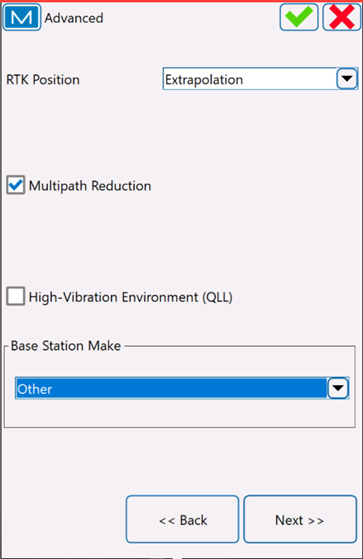Image resolution: width=363 pixels, height=559 pixels.
Task: Click High-Vibration Environment (QLL) label text
Action: (x=131, y=297)
